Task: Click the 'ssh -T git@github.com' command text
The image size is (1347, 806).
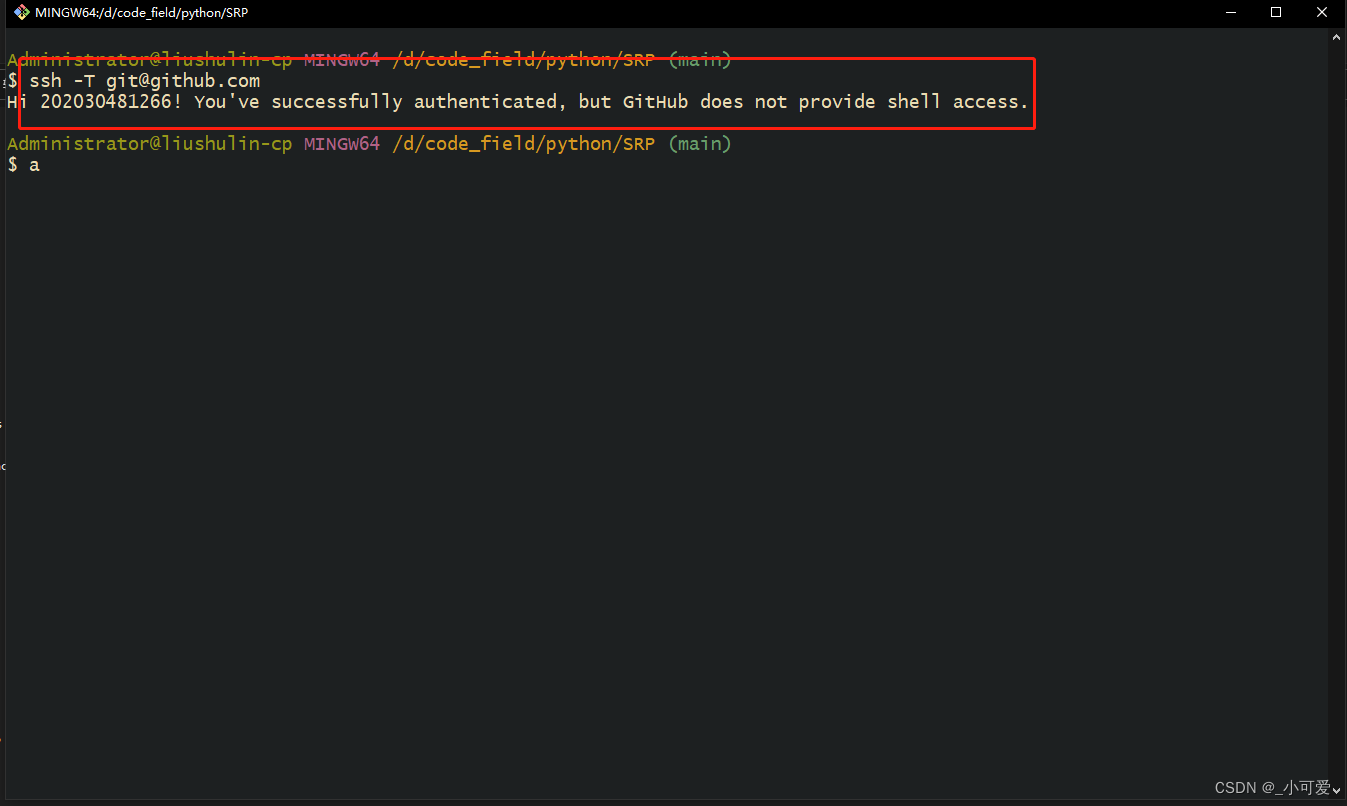Action: click(145, 81)
